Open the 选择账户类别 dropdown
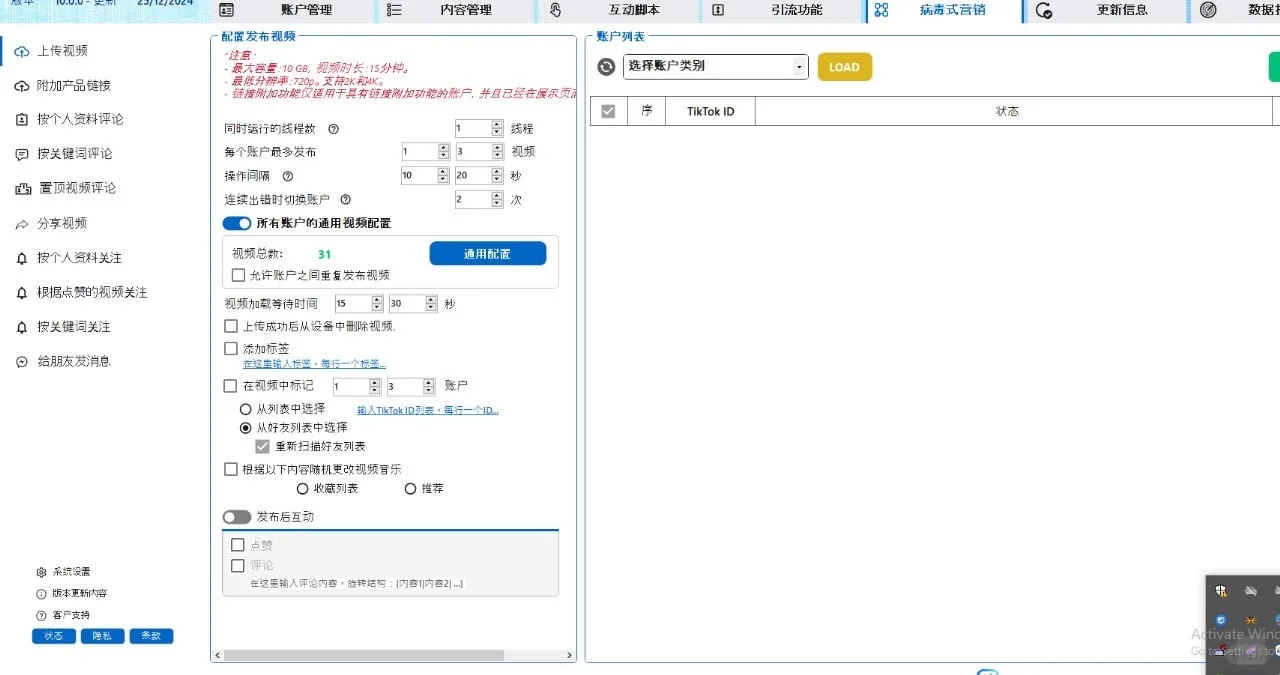 coord(714,66)
